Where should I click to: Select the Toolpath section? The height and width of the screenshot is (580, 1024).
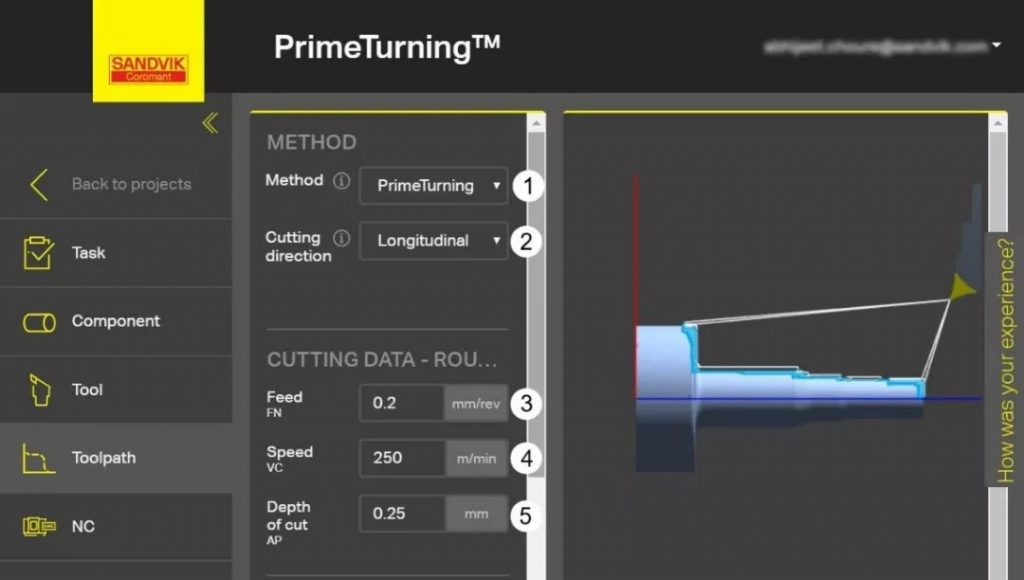pos(116,458)
